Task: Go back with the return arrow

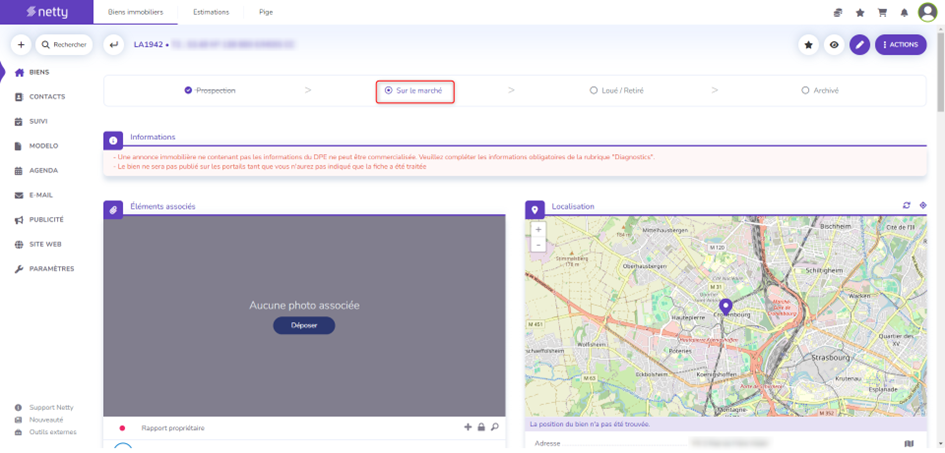Action: [x=113, y=45]
